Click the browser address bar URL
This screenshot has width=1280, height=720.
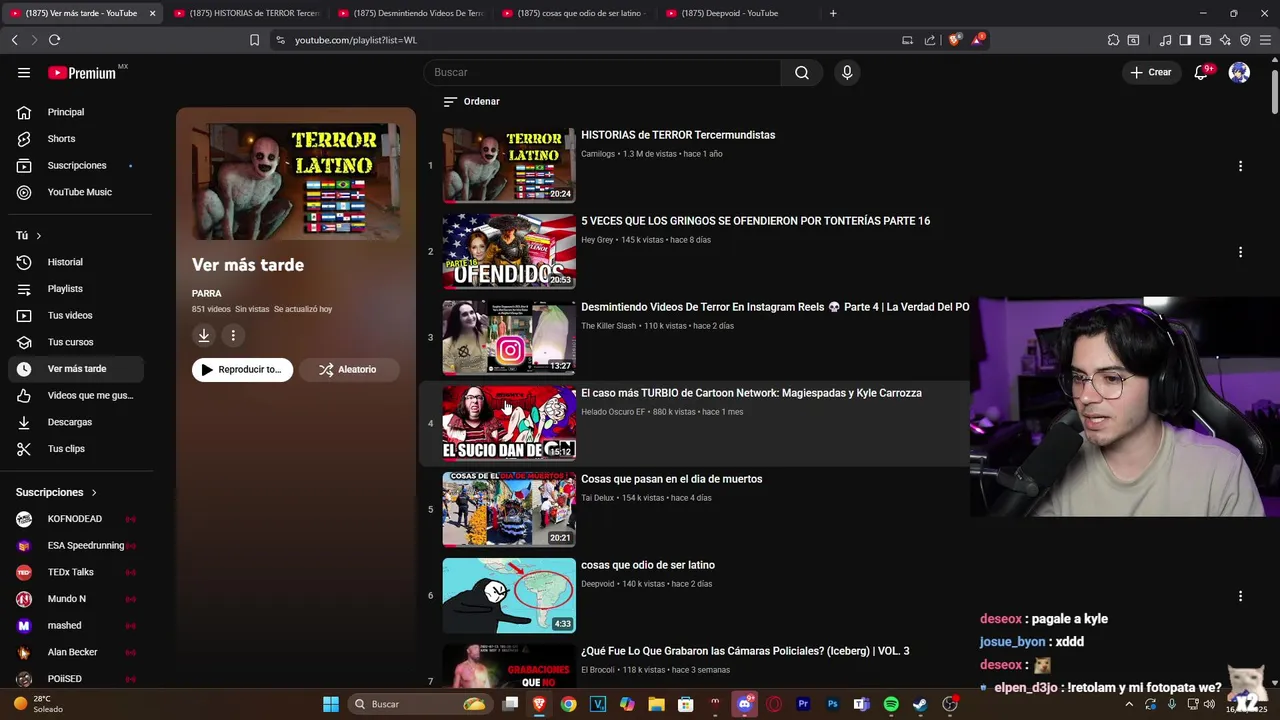[x=355, y=40]
